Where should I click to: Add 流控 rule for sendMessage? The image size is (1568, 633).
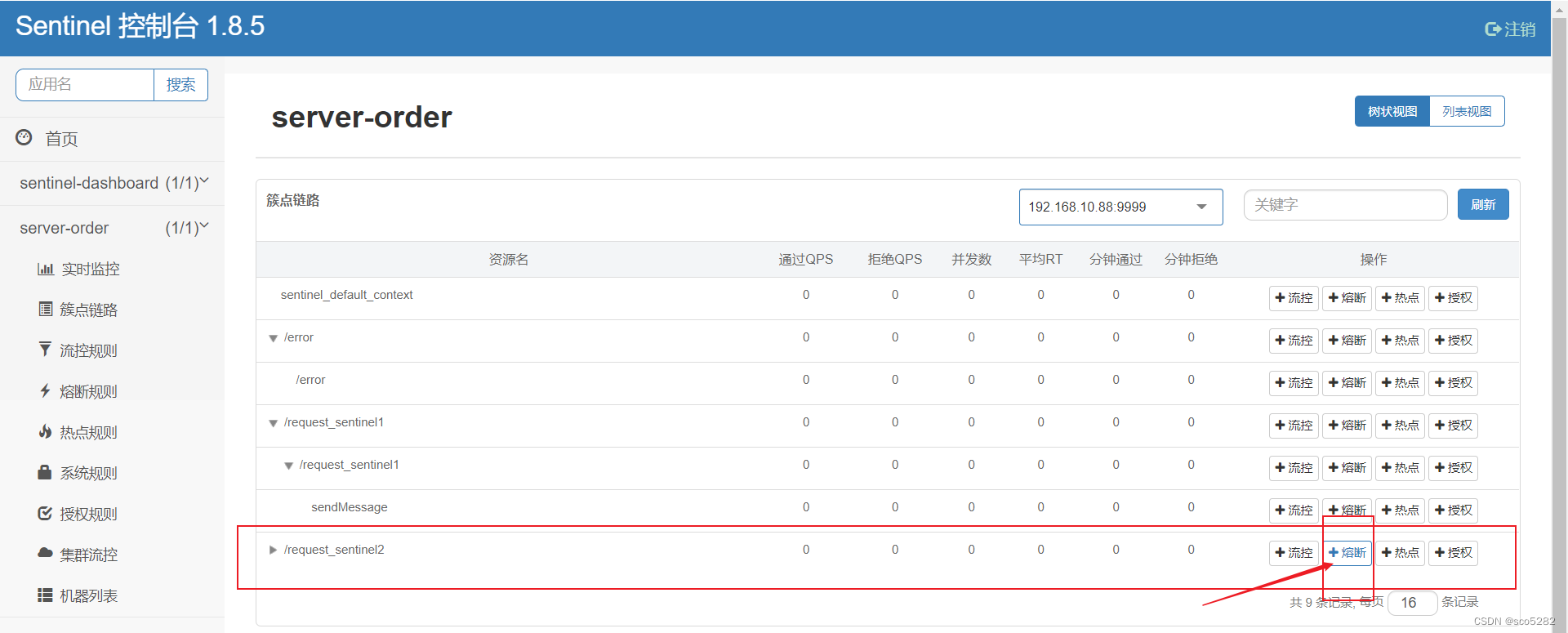coord(1294,510)
